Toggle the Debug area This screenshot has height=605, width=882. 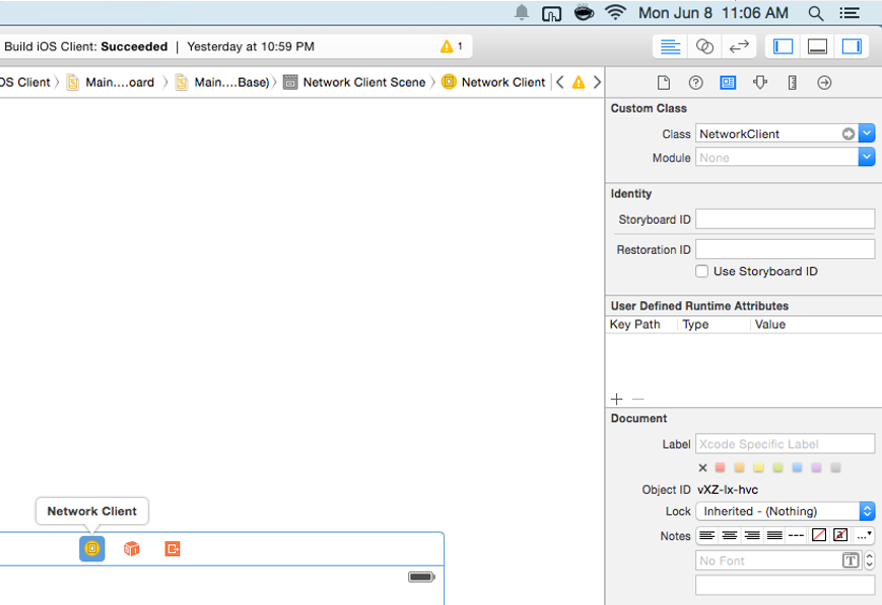(817, 47)
